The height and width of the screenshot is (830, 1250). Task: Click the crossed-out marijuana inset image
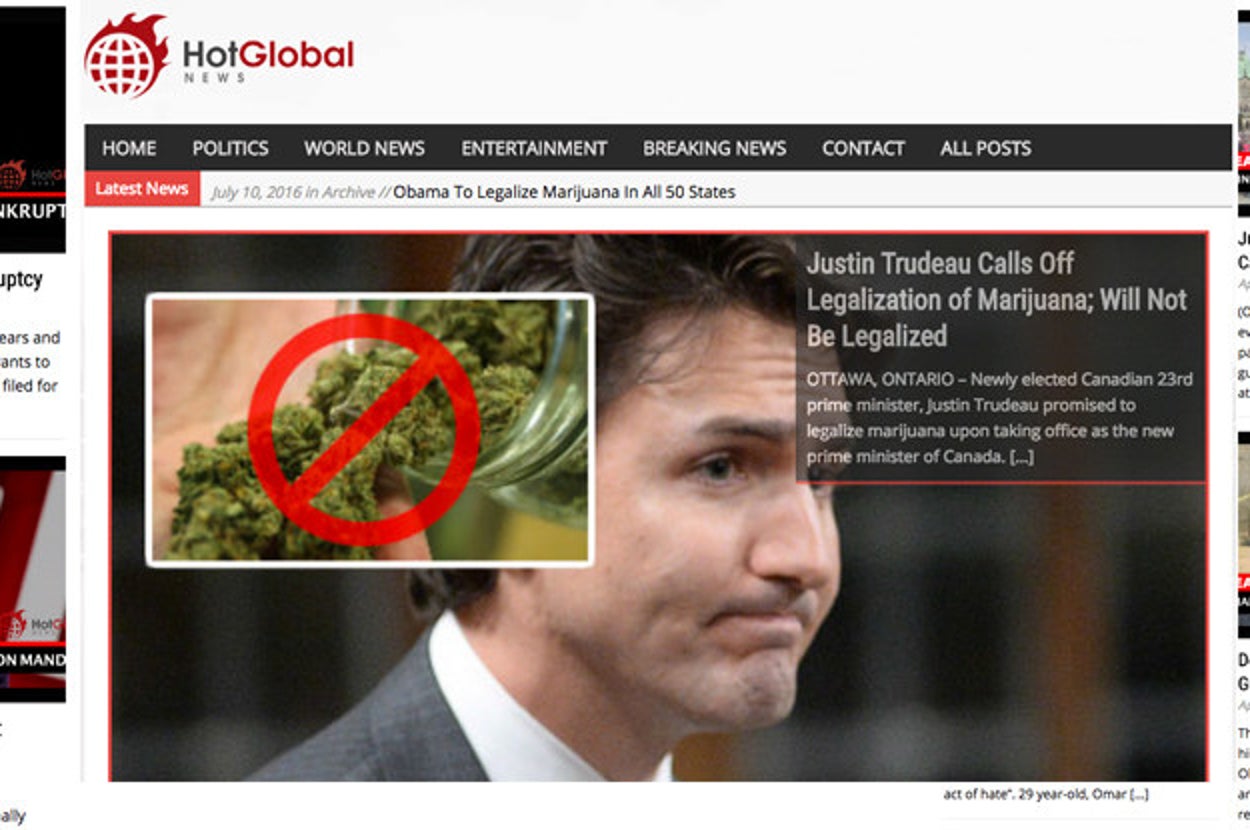click(370, 430)
